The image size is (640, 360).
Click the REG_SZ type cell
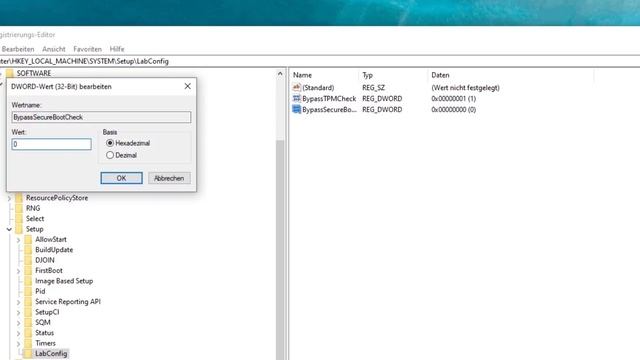click(x=373, y=87)
